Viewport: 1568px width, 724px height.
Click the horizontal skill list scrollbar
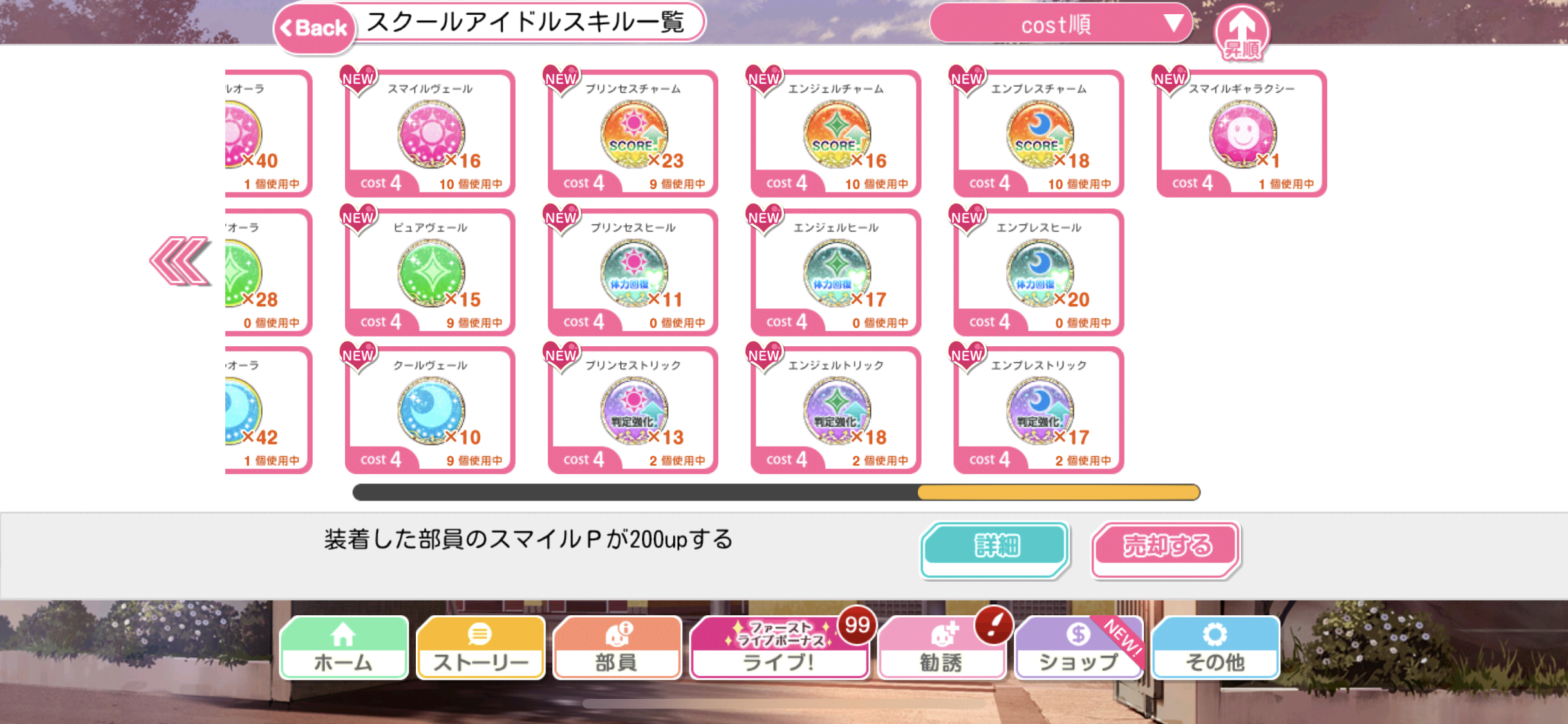(776, 492)
